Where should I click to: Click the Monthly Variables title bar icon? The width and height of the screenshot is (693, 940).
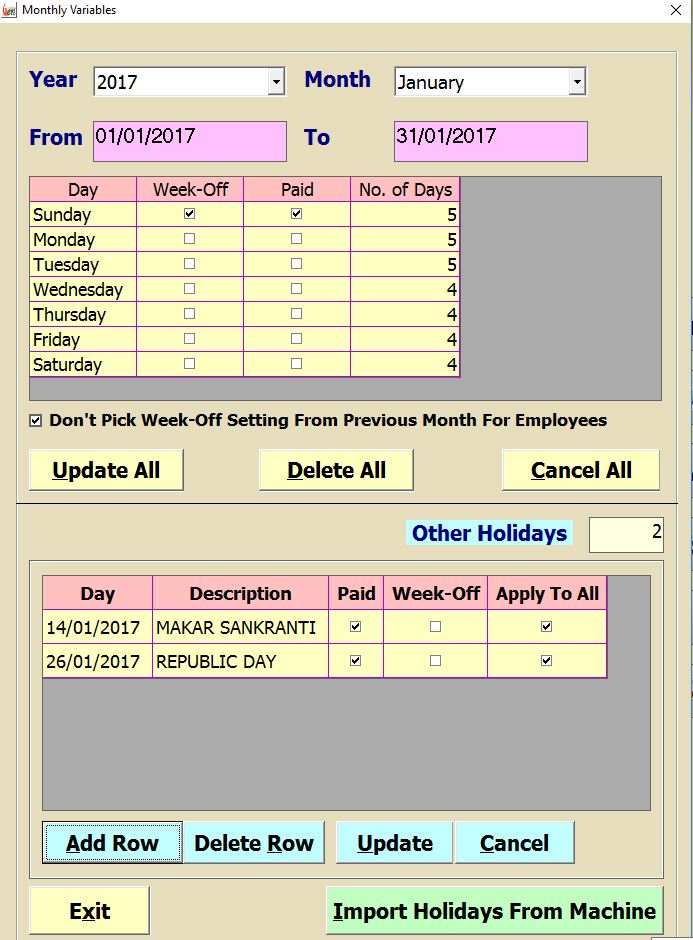[x=10, y=10]
